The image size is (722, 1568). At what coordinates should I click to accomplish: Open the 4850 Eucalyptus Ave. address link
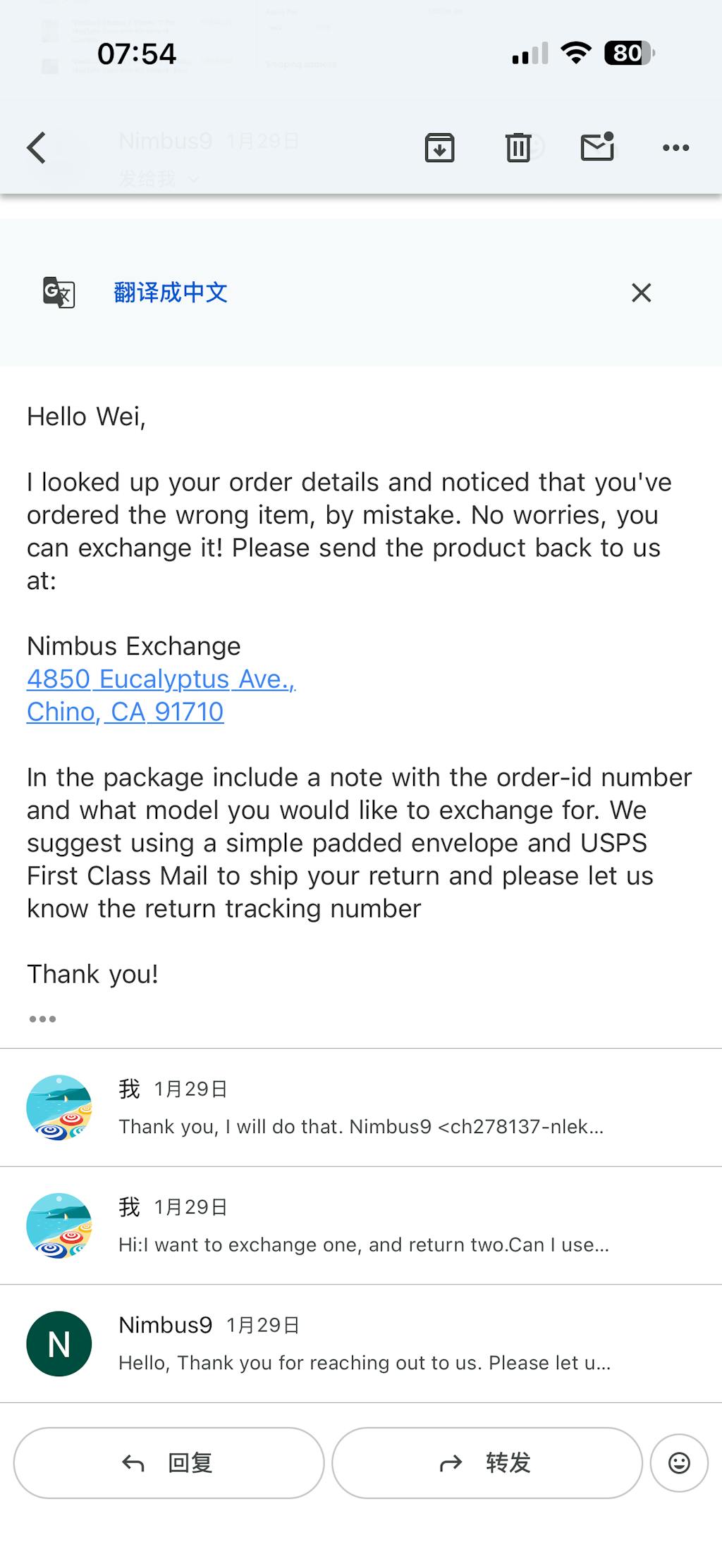coord(161,679)
